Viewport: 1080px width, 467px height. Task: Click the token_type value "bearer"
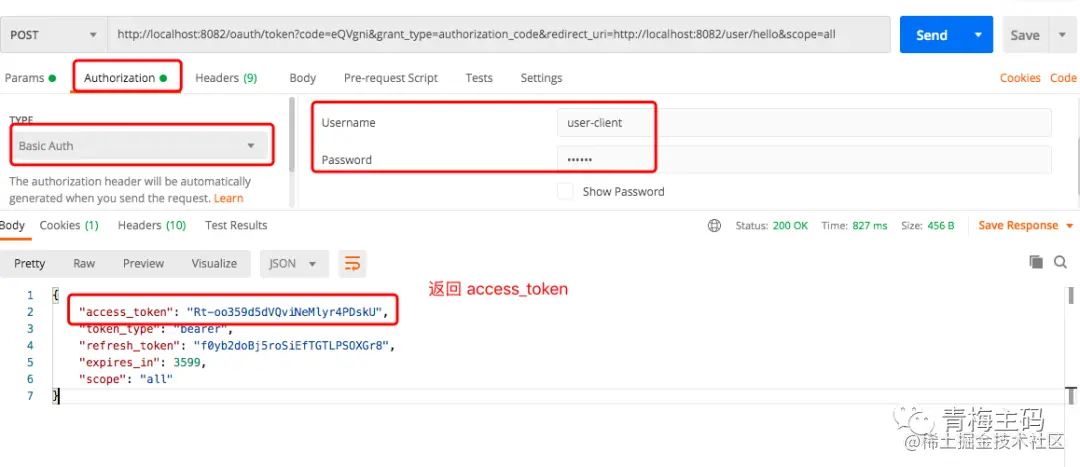point(199,329)
